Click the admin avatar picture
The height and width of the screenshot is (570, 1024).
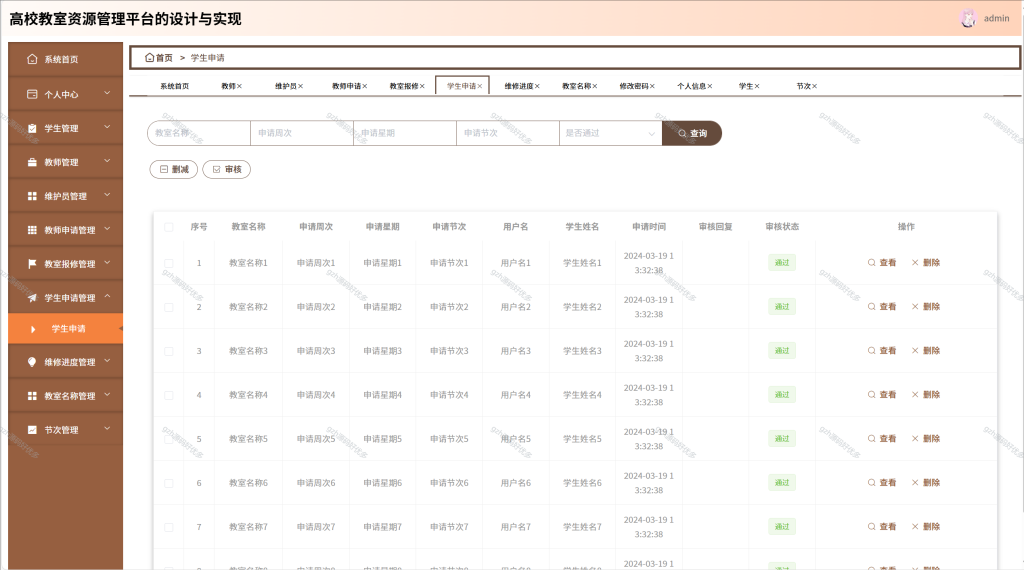(968, 18)
